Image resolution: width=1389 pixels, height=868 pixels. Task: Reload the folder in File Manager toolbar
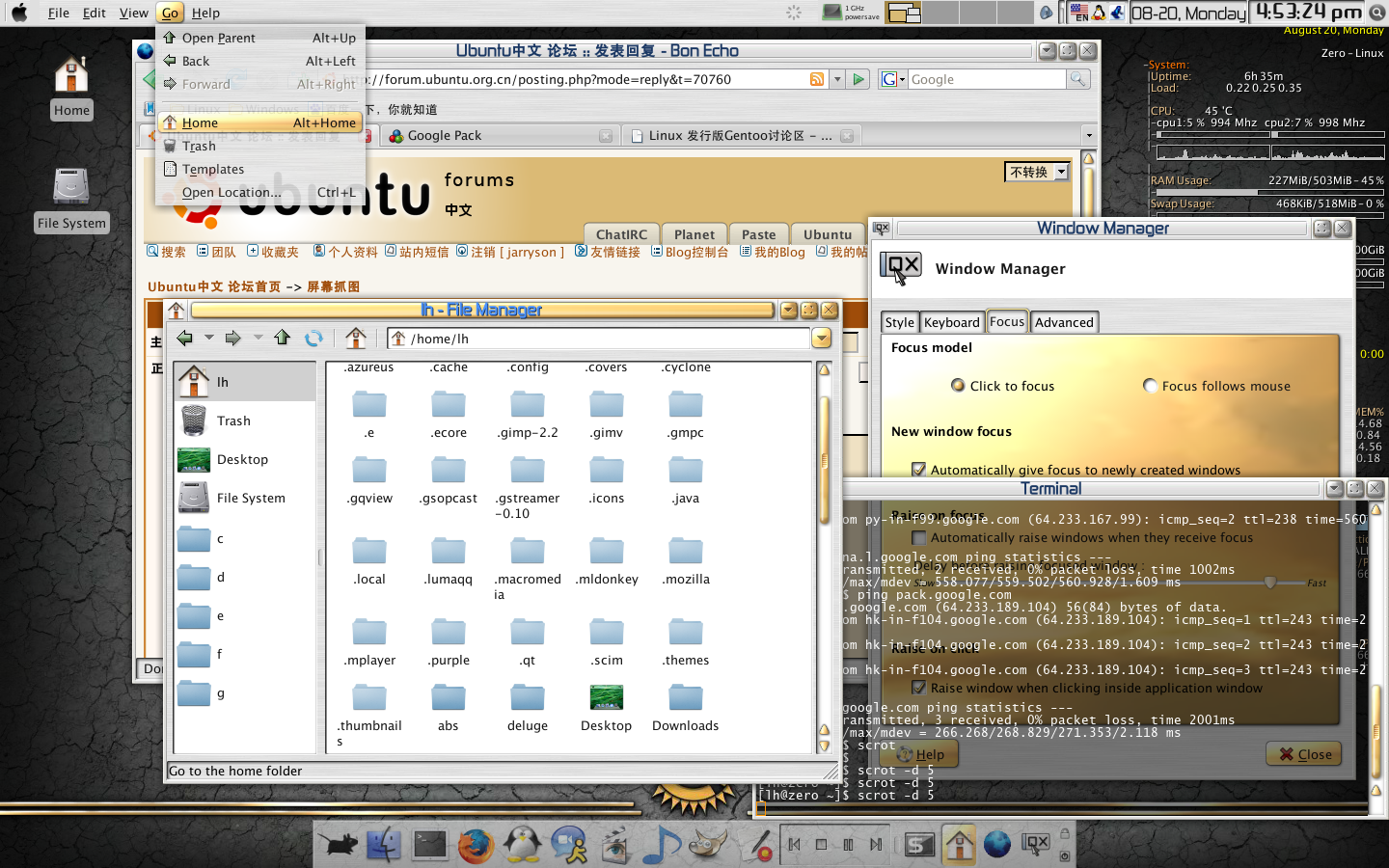tap(313, 338)
